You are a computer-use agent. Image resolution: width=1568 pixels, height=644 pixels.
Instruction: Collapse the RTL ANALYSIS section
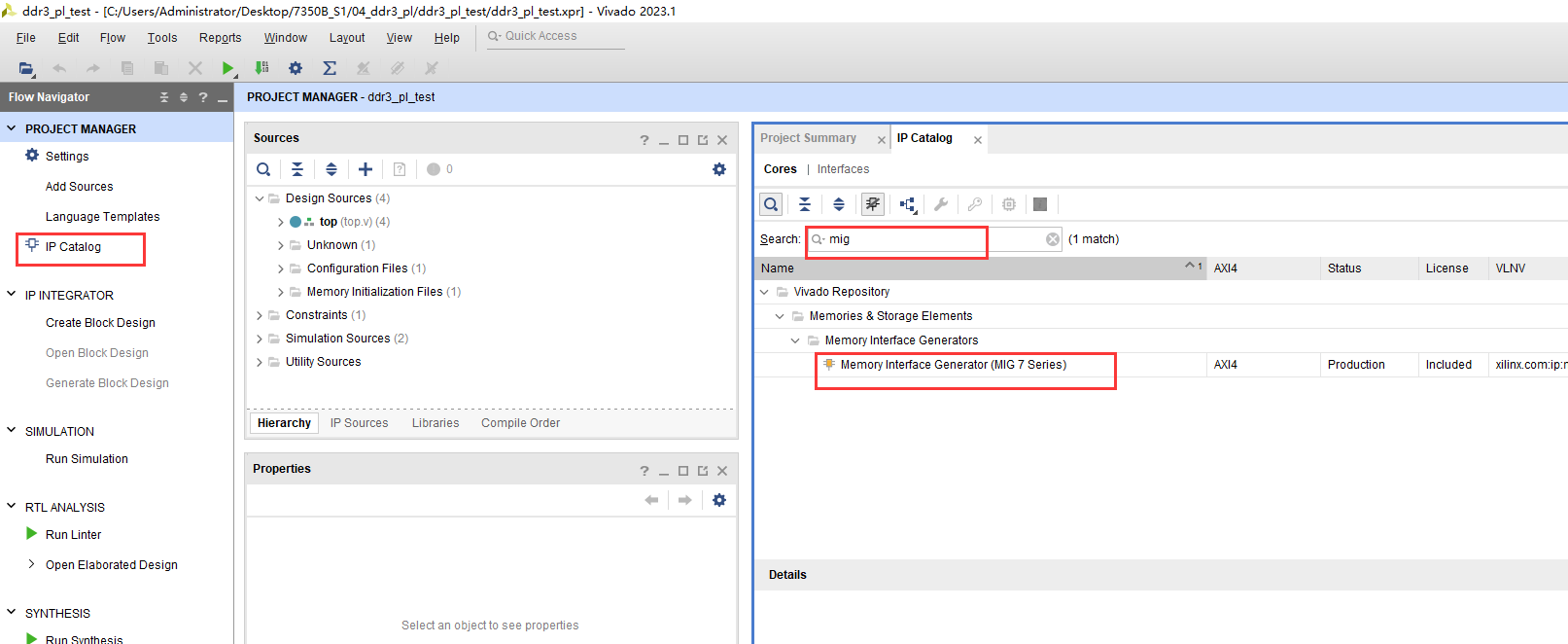12,507
